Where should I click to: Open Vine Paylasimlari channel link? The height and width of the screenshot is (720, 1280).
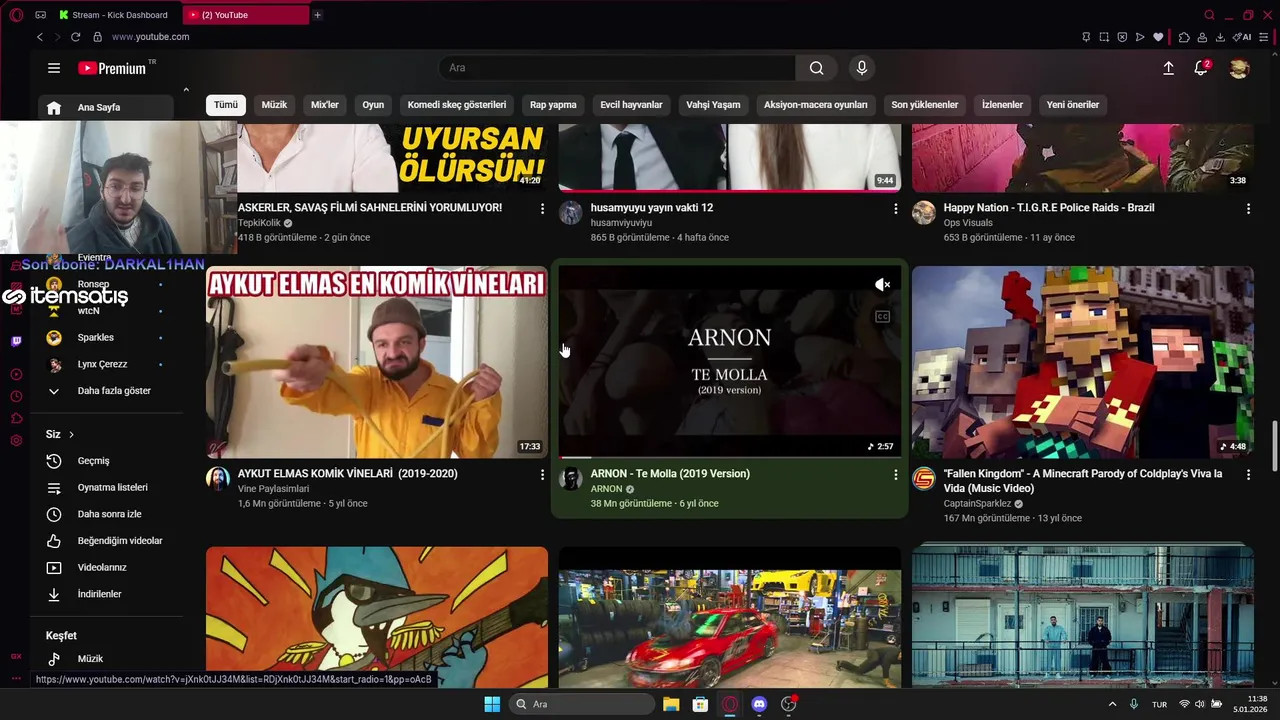(x=273, y=489)
